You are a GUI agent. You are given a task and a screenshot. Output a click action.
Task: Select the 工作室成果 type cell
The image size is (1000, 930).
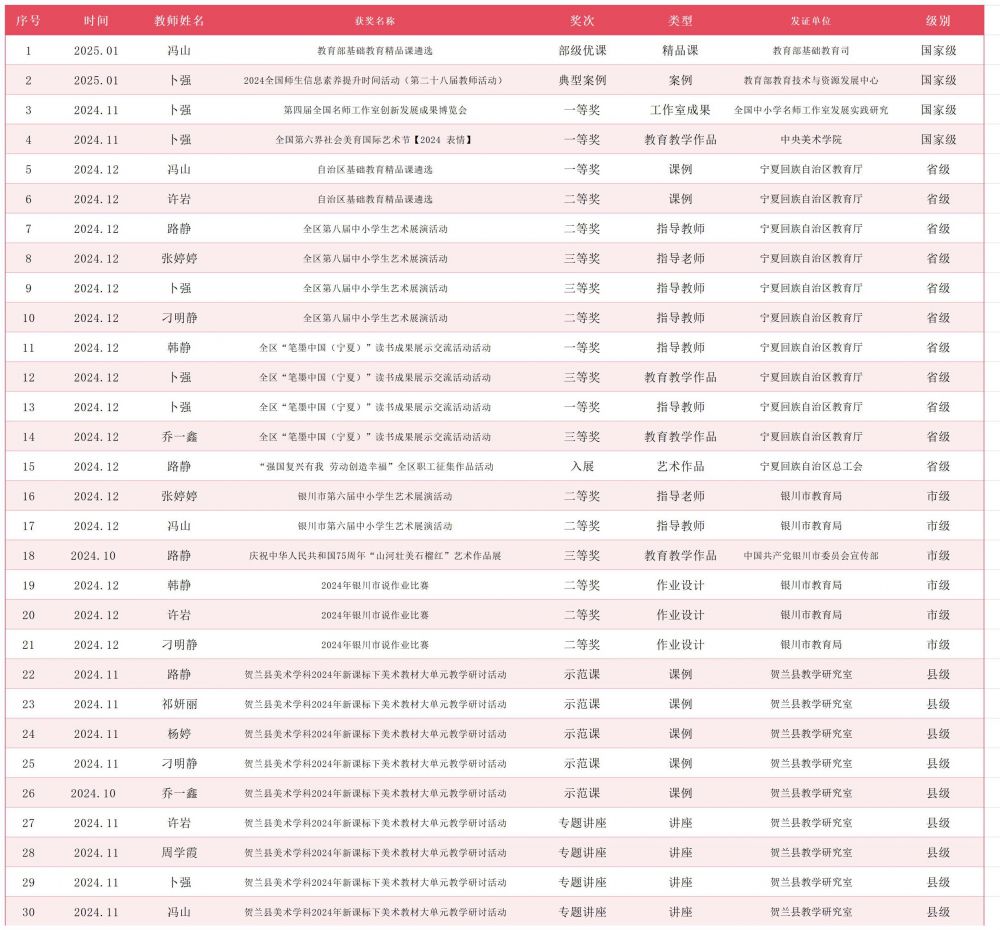point(680,110)
